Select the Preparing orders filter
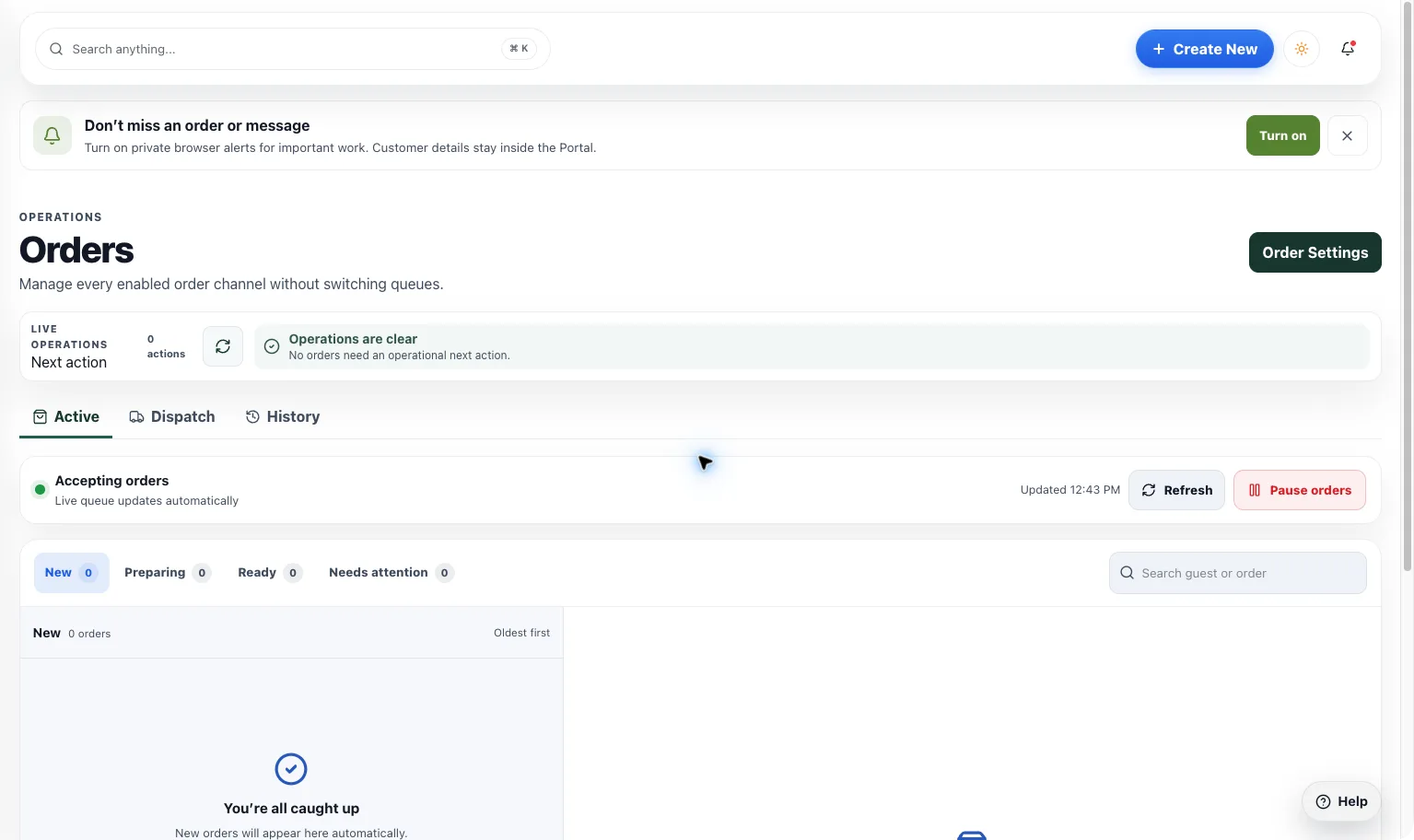The image size is (1414, 840). click(168, 573)
